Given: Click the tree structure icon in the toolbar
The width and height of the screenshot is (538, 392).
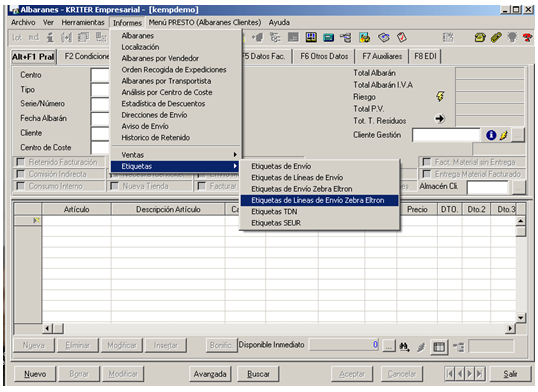Looking at the screenshot, I should coord(275,37).
